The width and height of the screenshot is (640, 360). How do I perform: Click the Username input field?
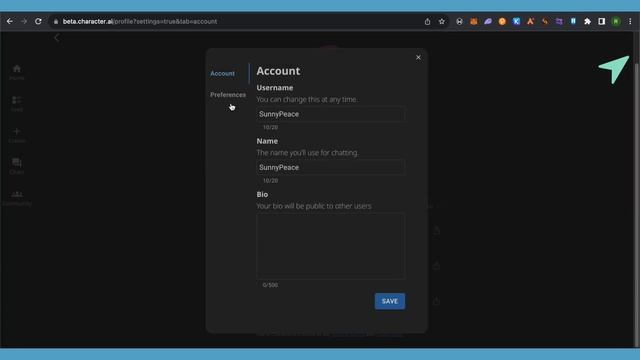coord(331,114)
